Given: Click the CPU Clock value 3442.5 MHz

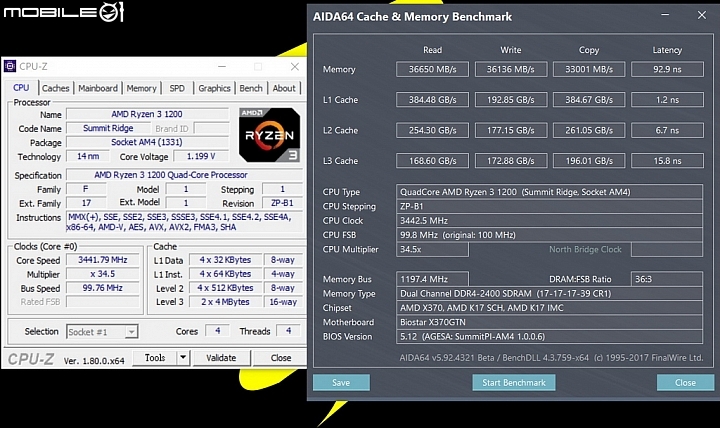Looking at the screenshot, I should (549, 220).
